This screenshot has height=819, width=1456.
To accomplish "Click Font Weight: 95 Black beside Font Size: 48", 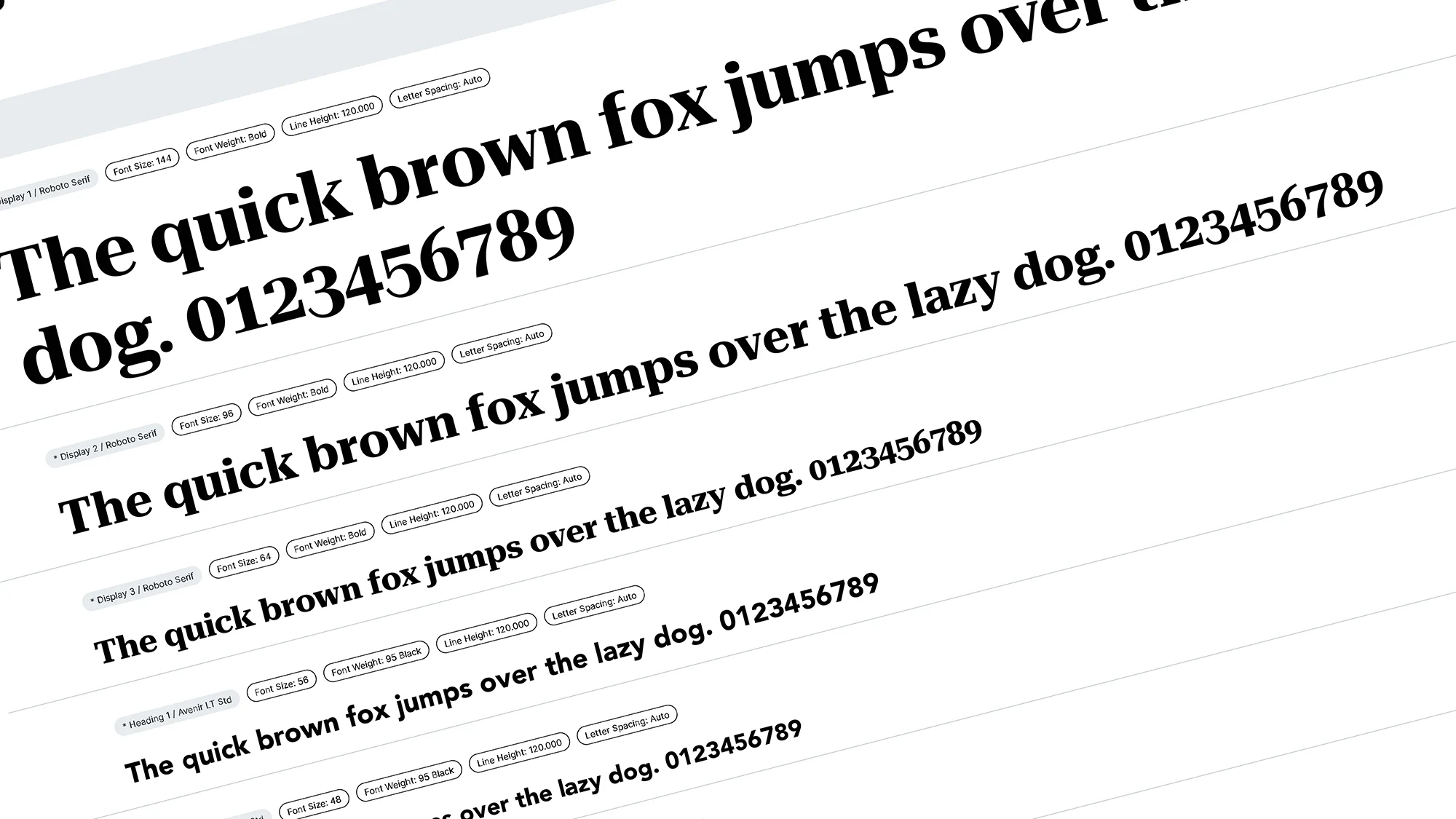I will point(408,781).
